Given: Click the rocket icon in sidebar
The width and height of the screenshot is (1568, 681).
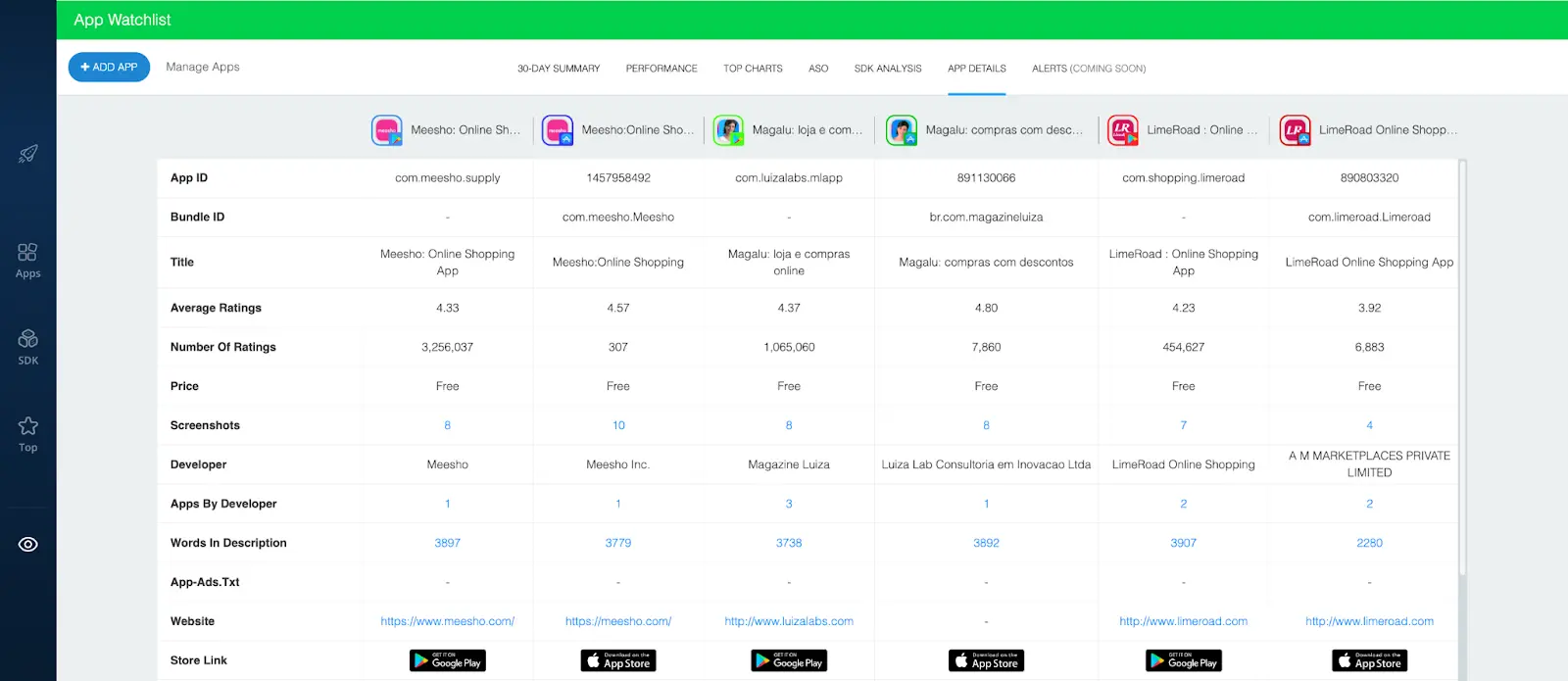Looking at the screenshot, I should [x=28, y=154].
